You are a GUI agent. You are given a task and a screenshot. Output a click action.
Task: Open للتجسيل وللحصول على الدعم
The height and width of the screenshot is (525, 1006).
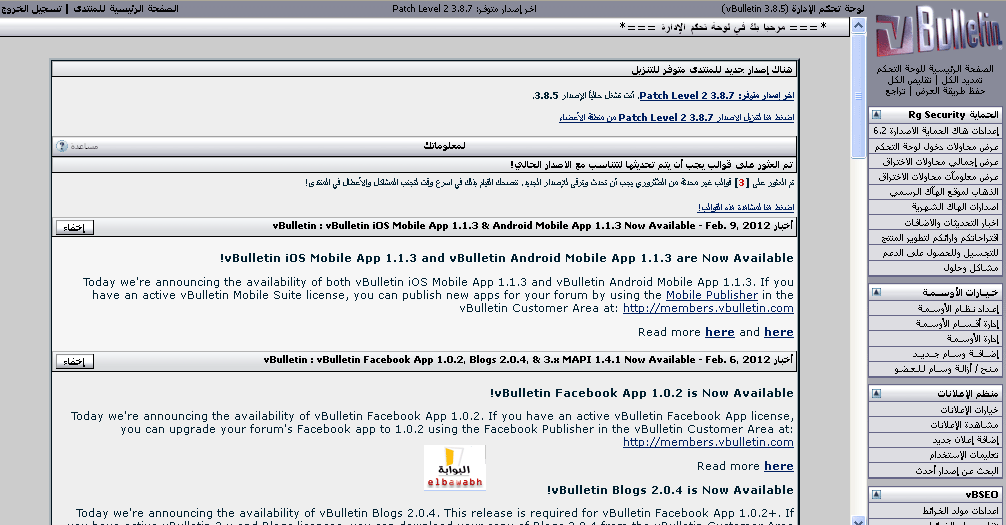(935, 253)
